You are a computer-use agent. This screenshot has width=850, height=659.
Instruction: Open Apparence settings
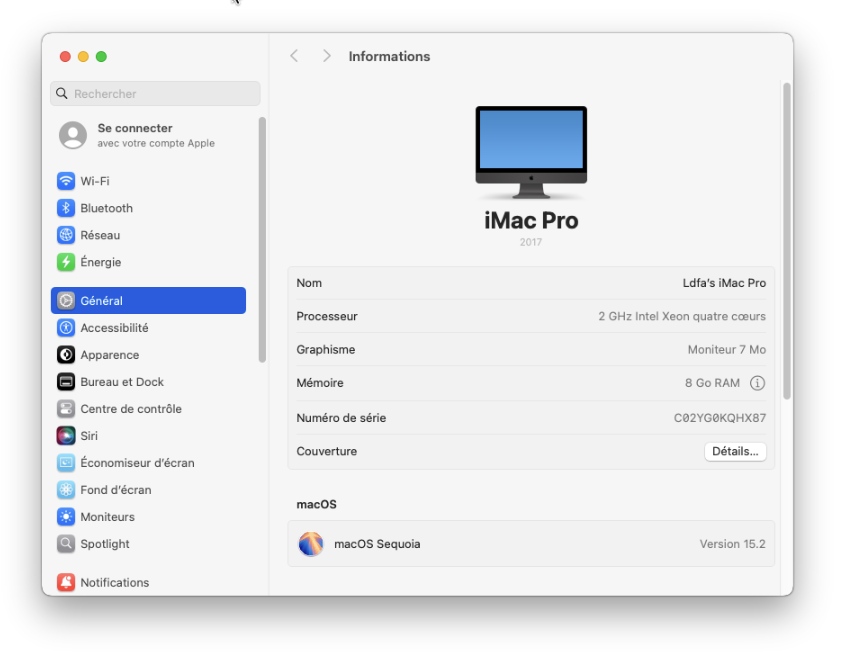pyautogui.click(x=148, y=355)
